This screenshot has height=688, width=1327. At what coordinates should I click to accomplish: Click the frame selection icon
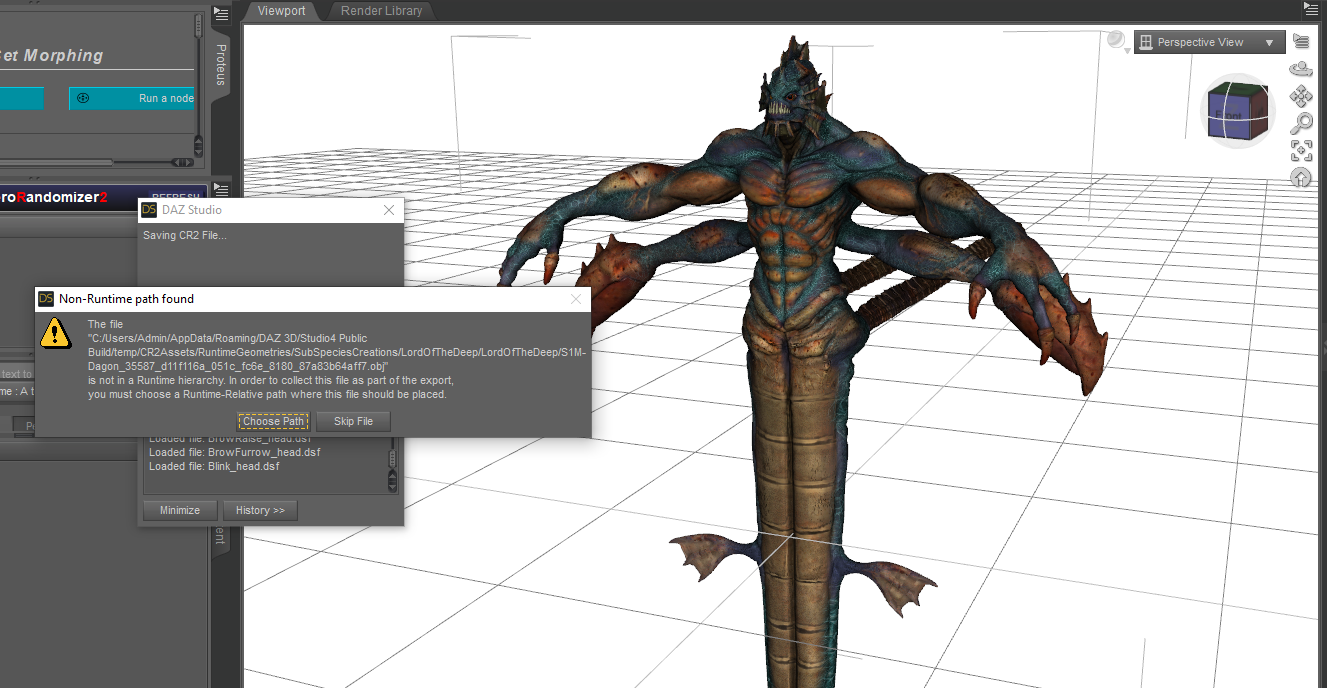1301,151
